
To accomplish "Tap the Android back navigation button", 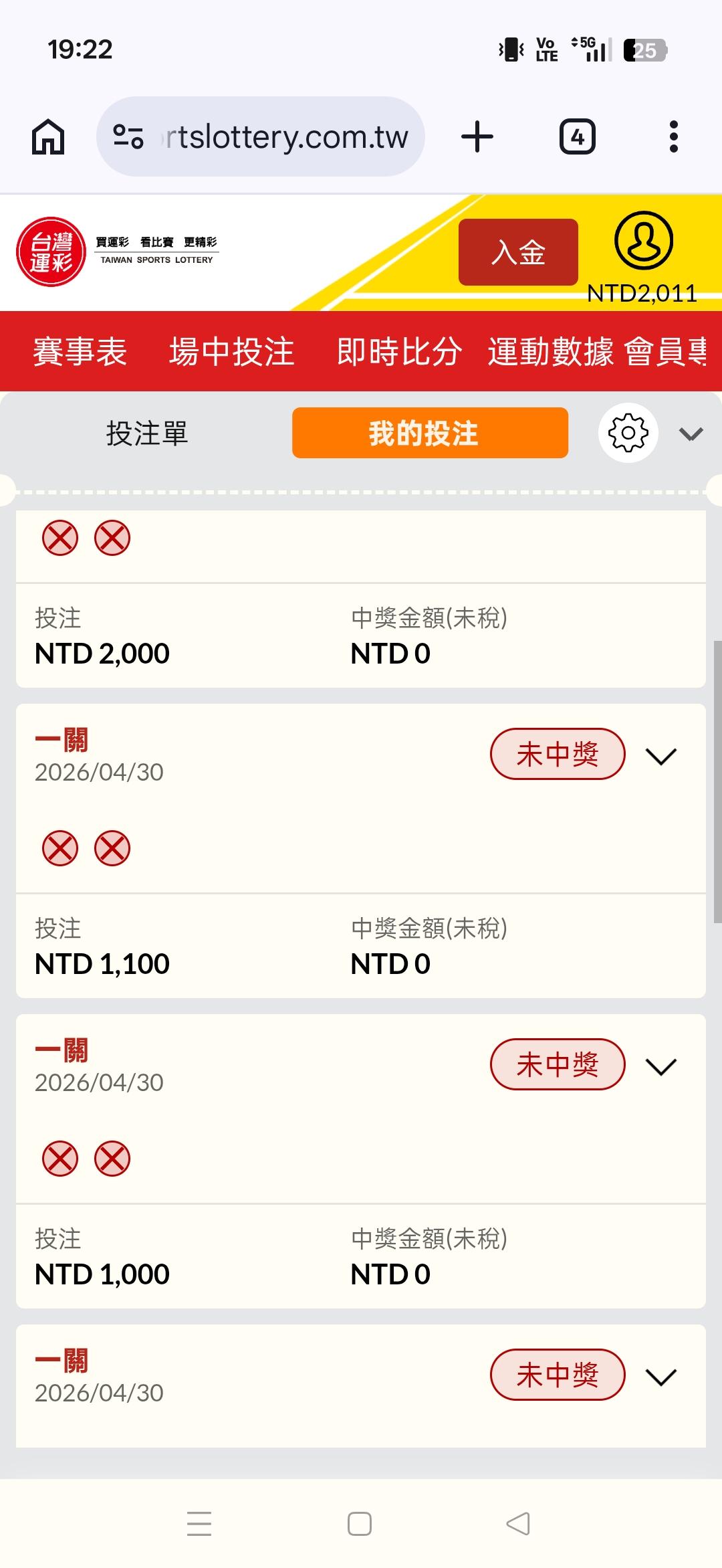I will pyautogui.click(x=518, y=1524).
